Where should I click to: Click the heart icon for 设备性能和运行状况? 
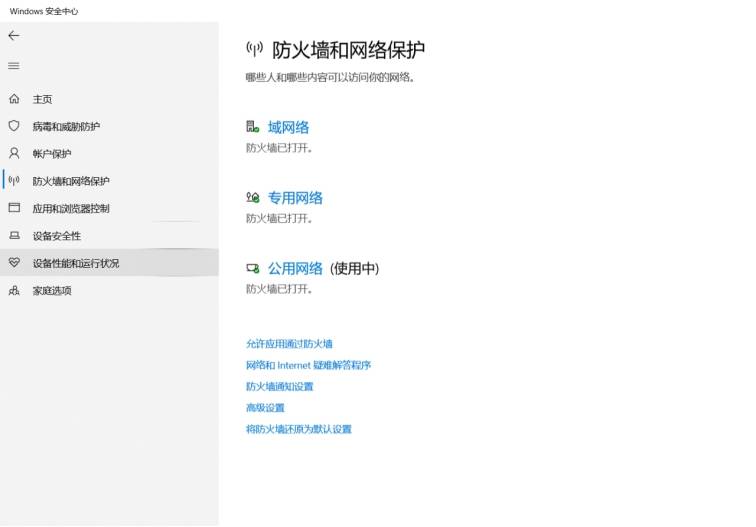[x=14, y=262]
